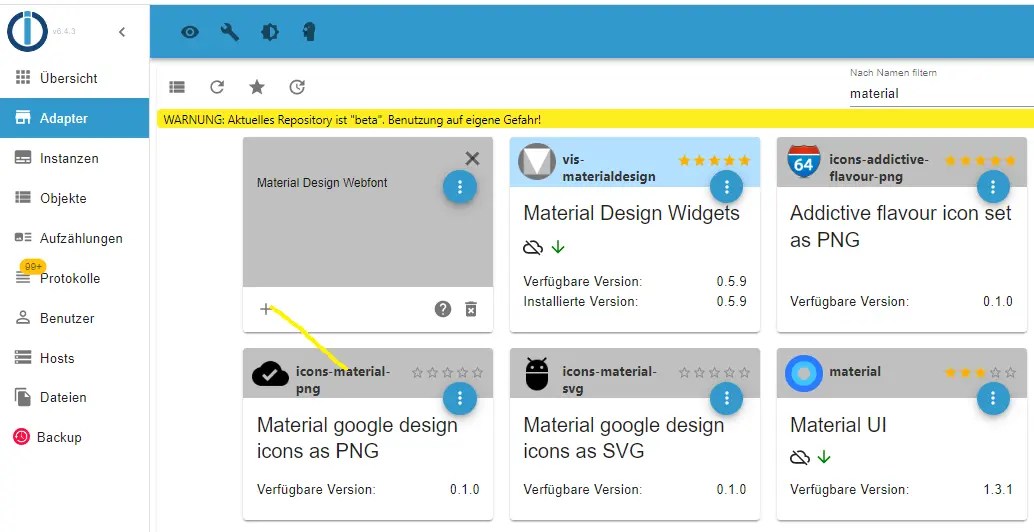Open Protokolle in sidebar
1034x532 pixels.
coord(75,278)
